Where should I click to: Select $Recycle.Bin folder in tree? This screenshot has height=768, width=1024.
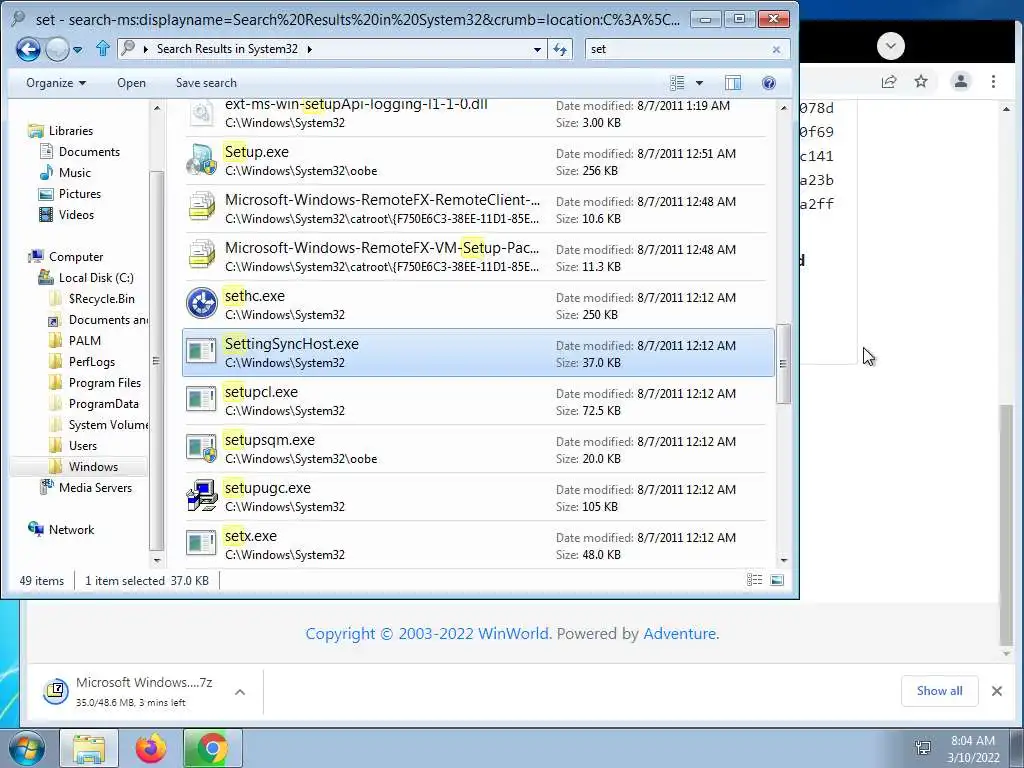tap(101, 298)
